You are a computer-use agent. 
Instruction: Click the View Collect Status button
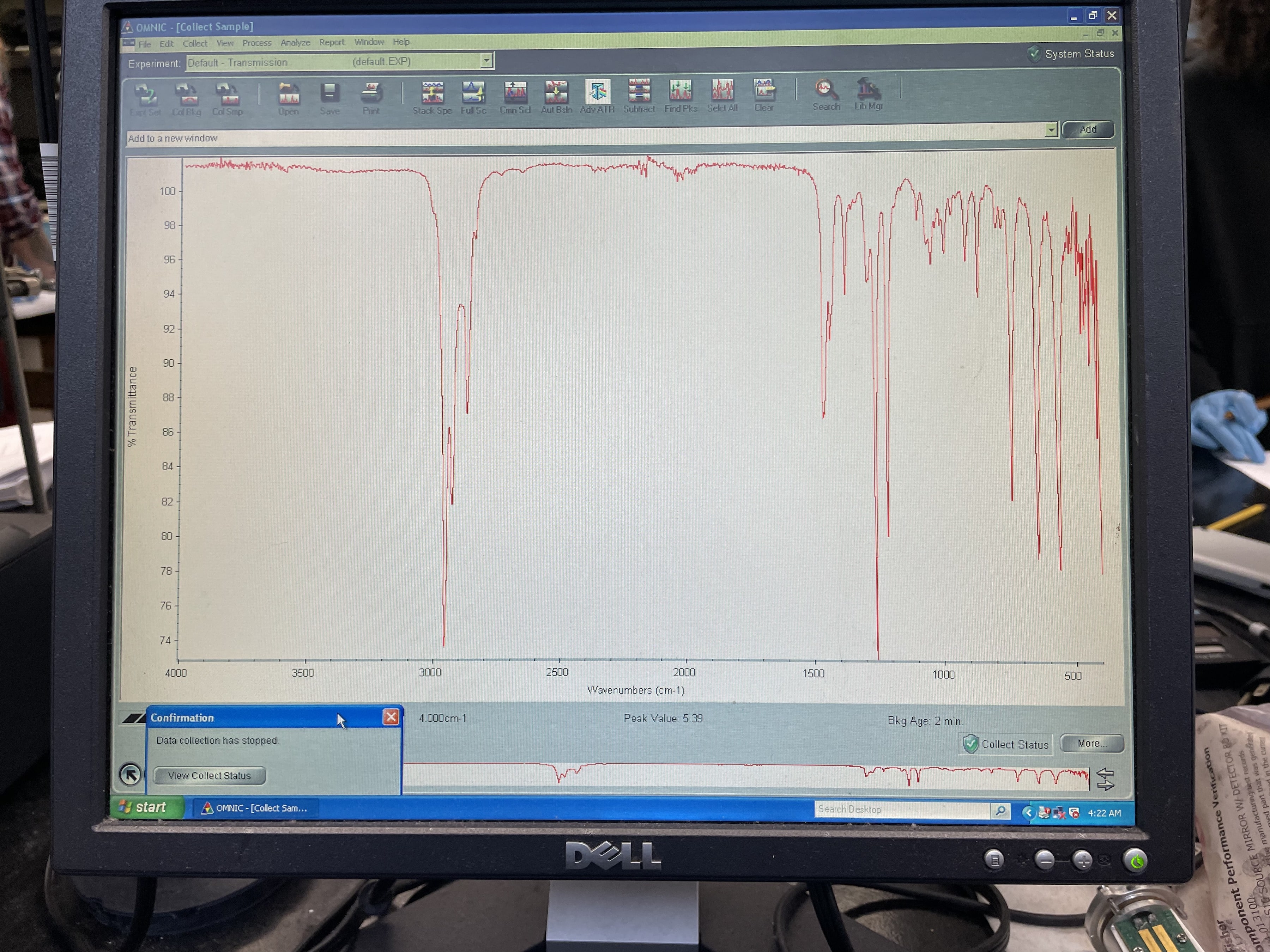pos(210,775)
